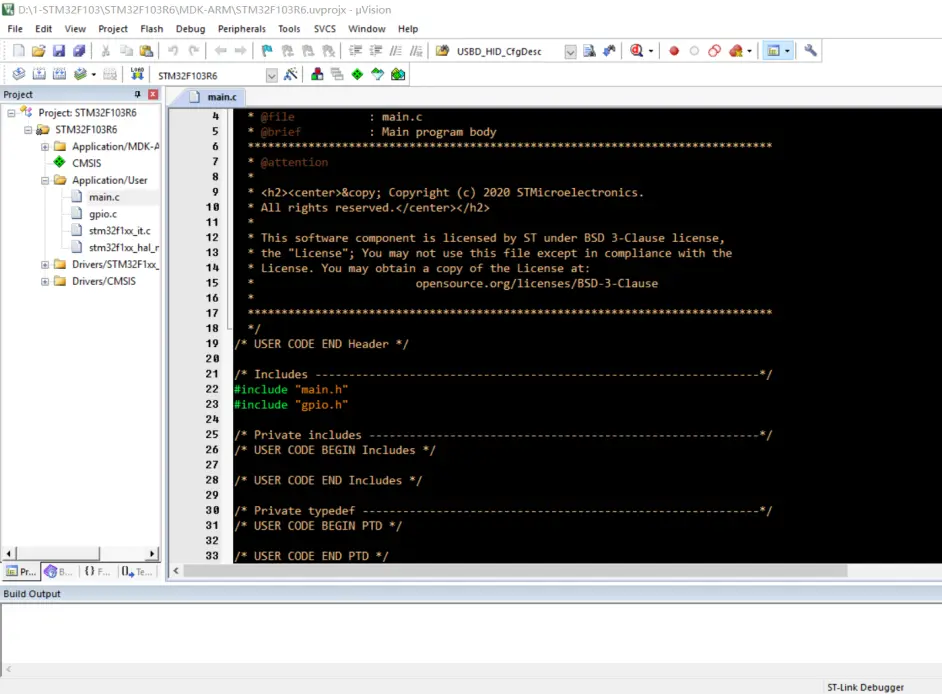Open Select Software Packs with the diamond-funnel icon
The image size is (942, 694).
(377, 75)
